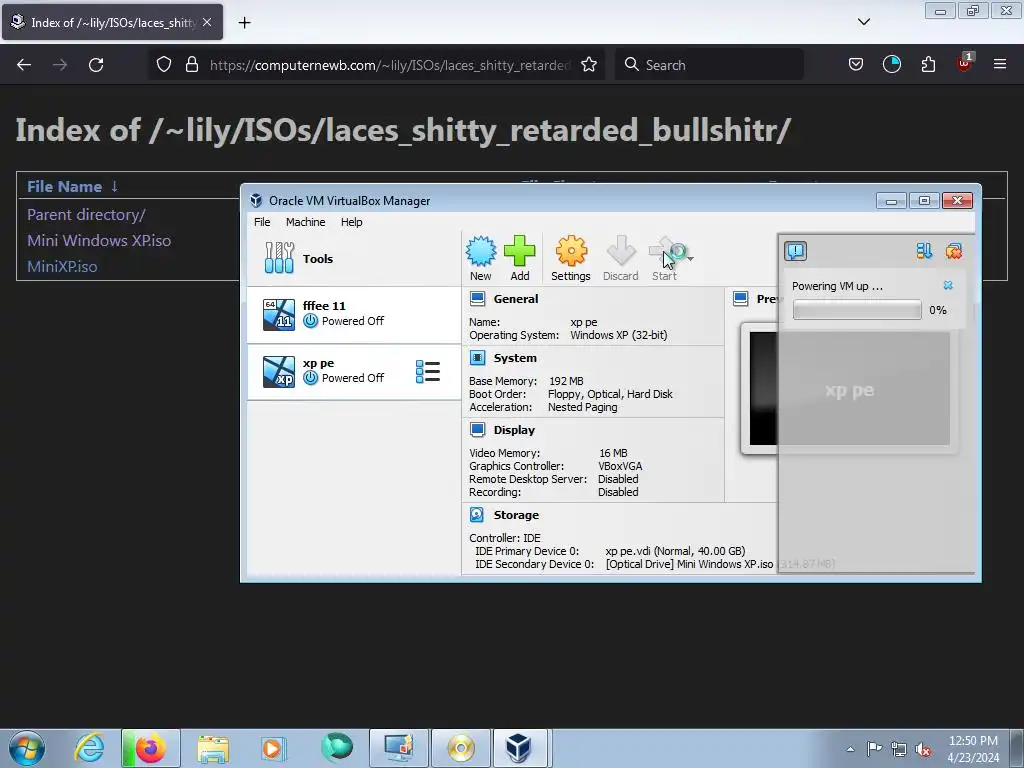Bookmark this page with star icon
Viewport: 1024px width, 768px height.
click(588, 65)
